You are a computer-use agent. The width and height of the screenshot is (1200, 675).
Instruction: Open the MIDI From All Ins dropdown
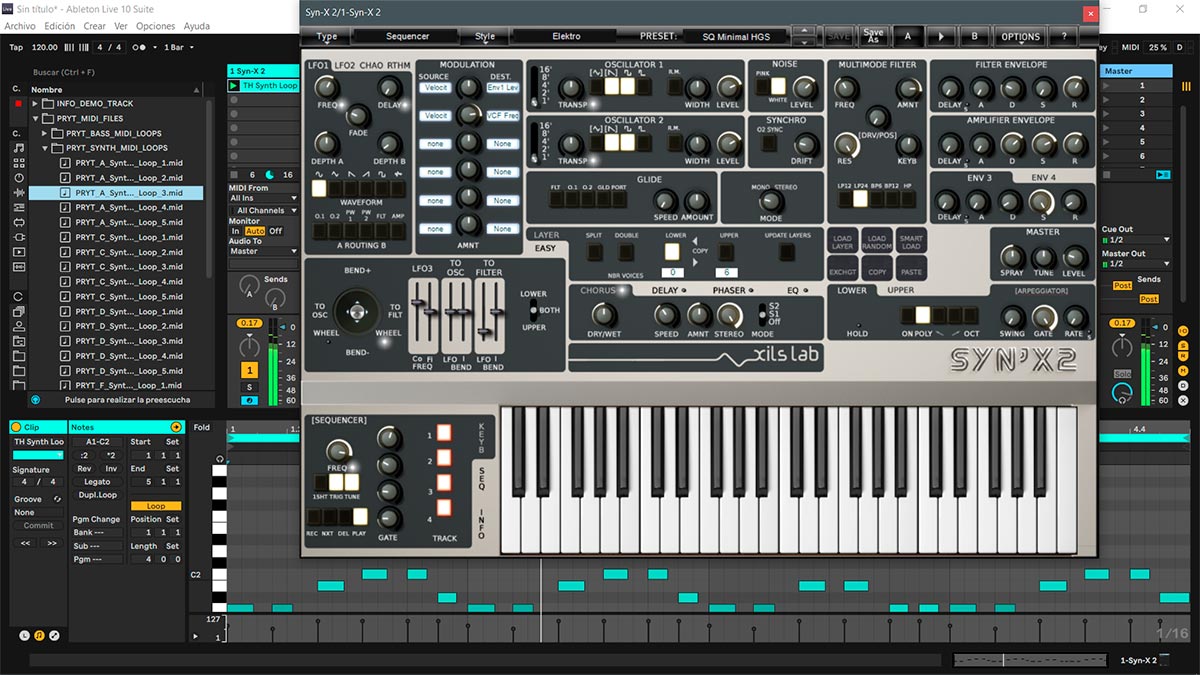(264, 198)
